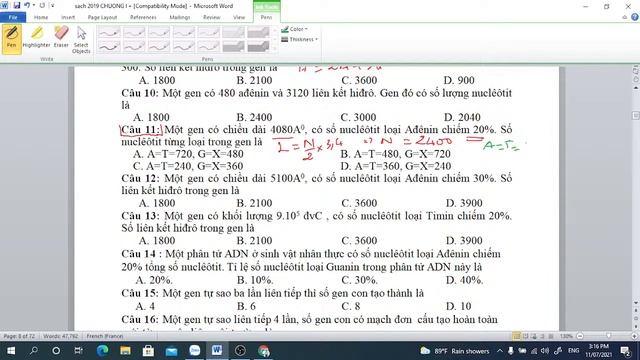Zoom out with the minus button
The image size is (640, 360).
click(580, 336)
